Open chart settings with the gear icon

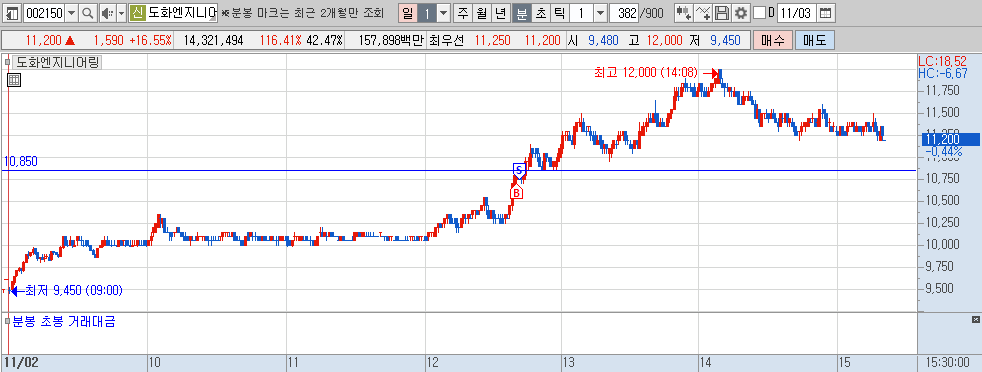pyautogui.click(x=741, y=13)
